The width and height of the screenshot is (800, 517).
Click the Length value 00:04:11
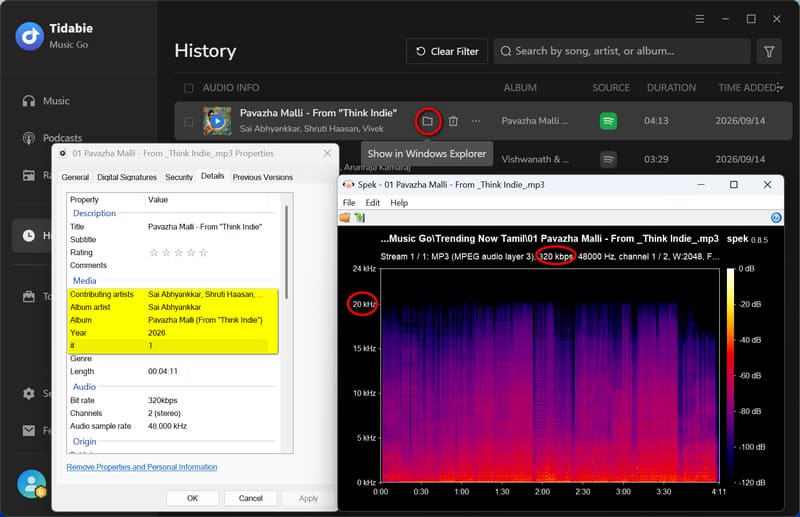[163, 371]
